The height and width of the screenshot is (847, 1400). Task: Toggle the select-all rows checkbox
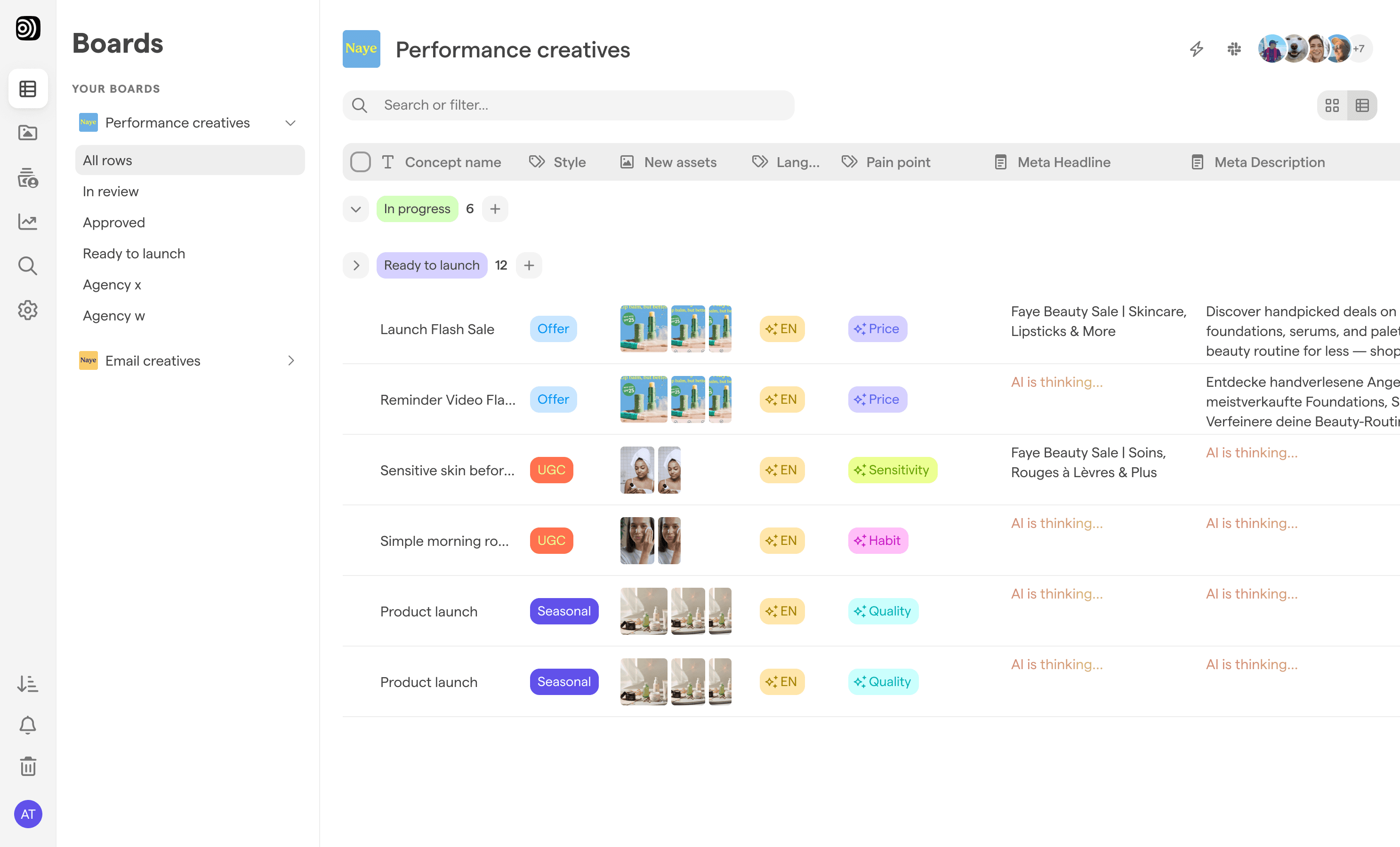pyautogui.click(x=360, y=162)
